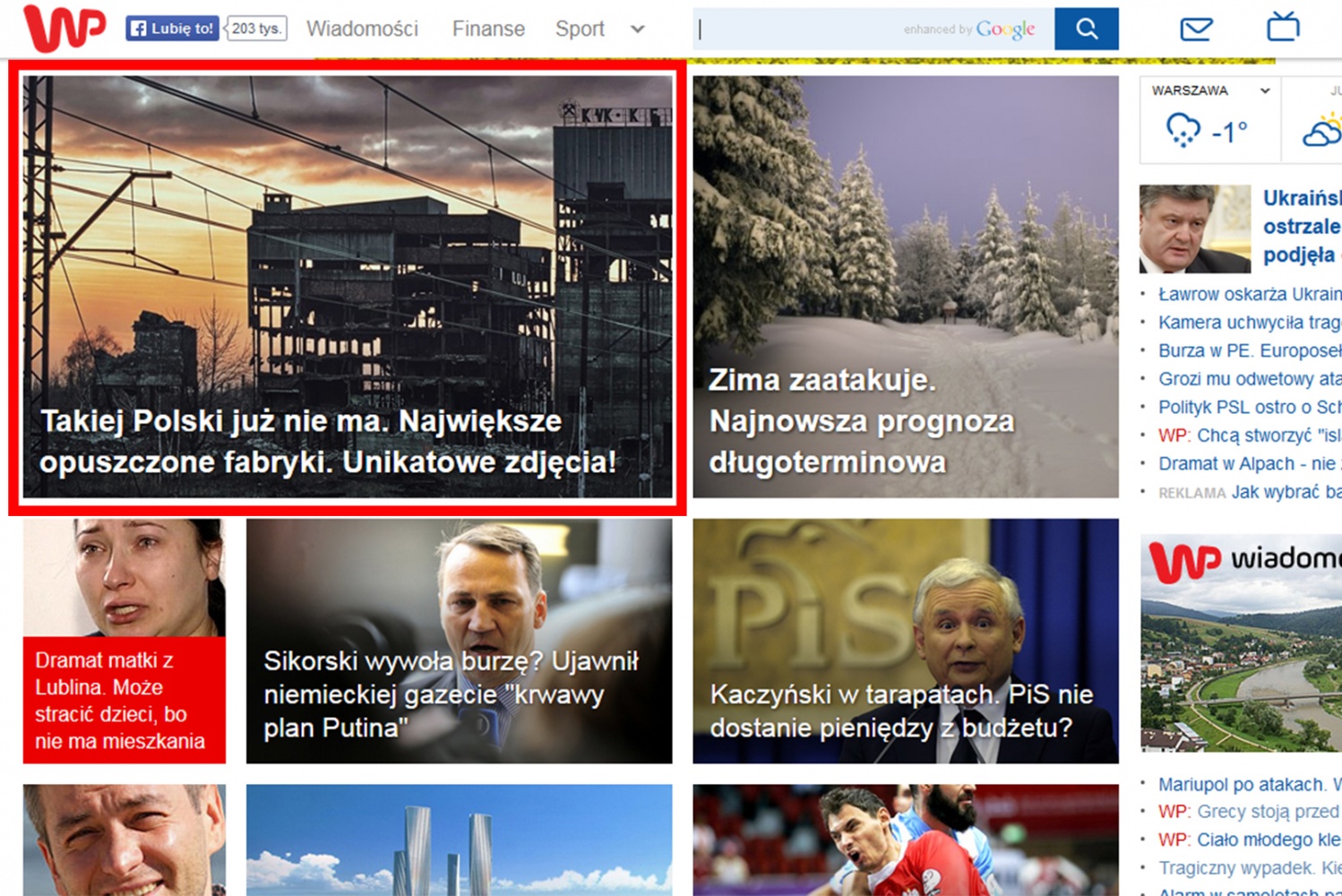Image resolution: width=1342 pixels, height=896 pixels.
Task: Open the Wiadomości menu item
Action: [362, 29]
